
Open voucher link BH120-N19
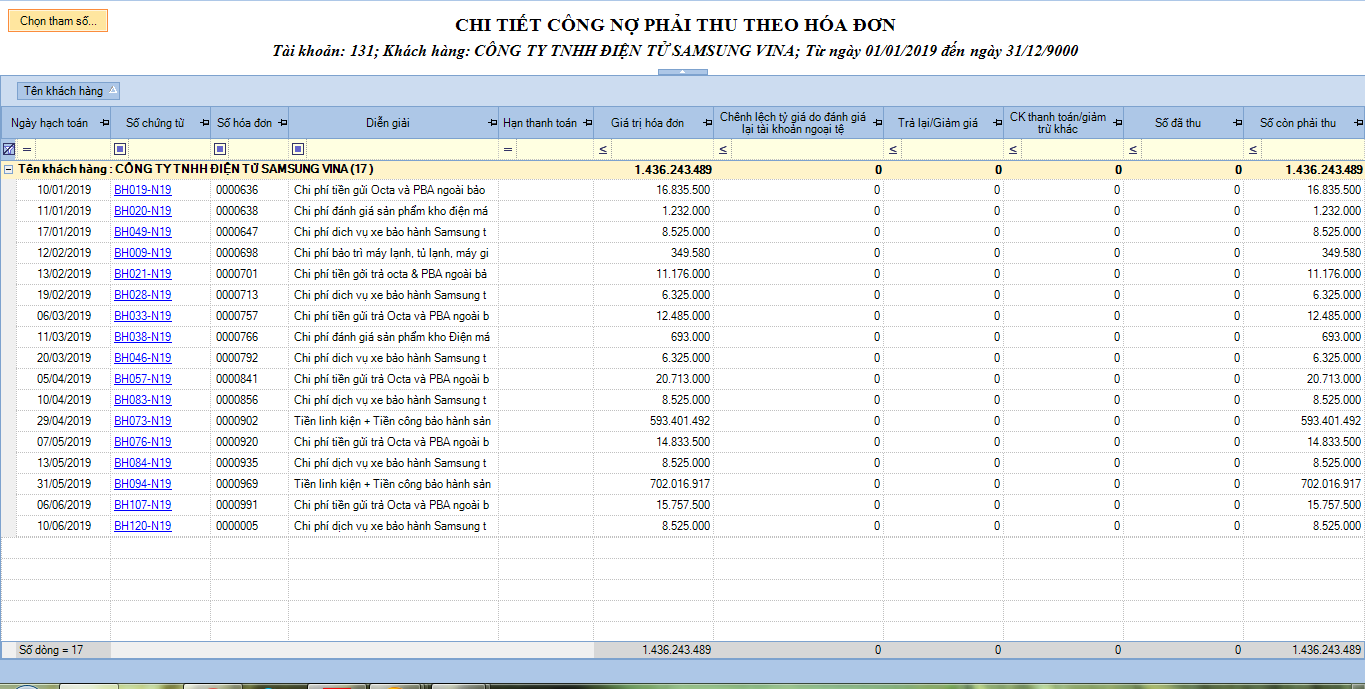pos(142,526)
